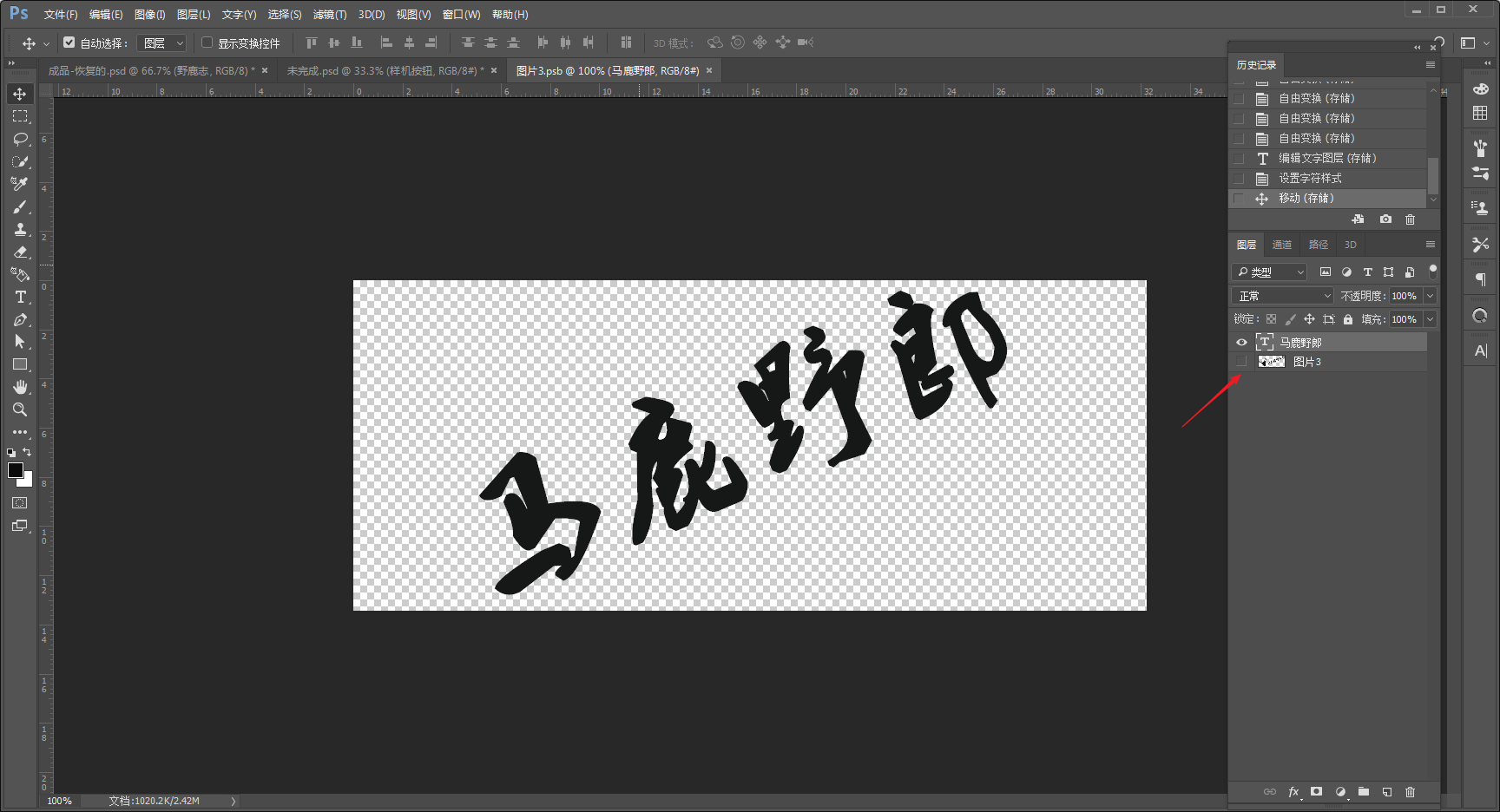Open the 类型 layer filter dropdown
Viewport: 1500px width, 812px height.
pos(1269,272)
